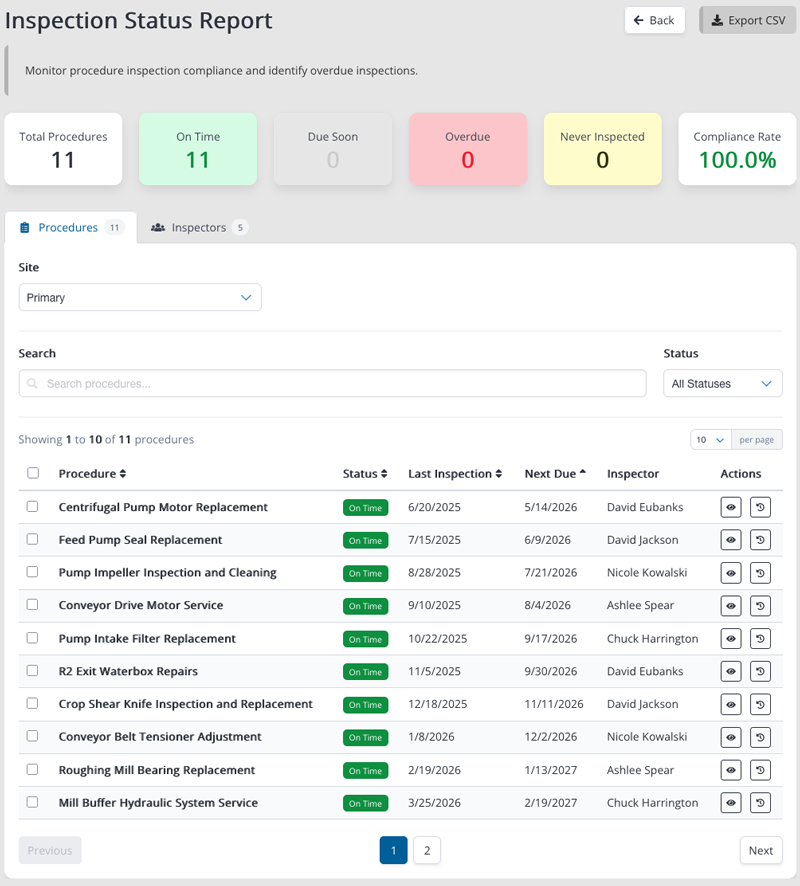Image resolution: width=800 pixels, height=886 pixels.
Task: Select page 1 in pagination
Action: (393, 850)
